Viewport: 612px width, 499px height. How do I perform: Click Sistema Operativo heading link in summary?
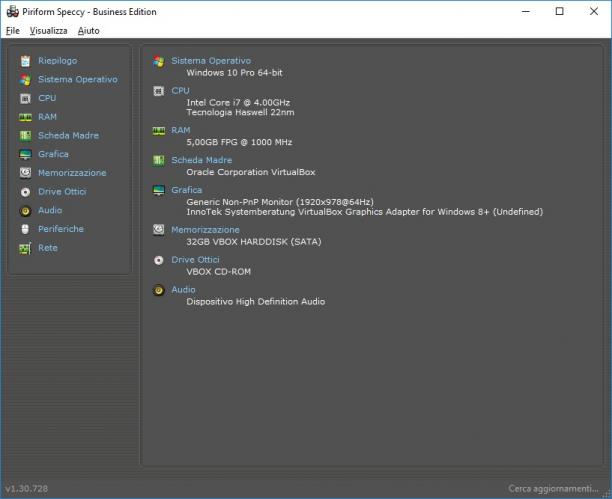pyautogui.click(x=211, y=61)
